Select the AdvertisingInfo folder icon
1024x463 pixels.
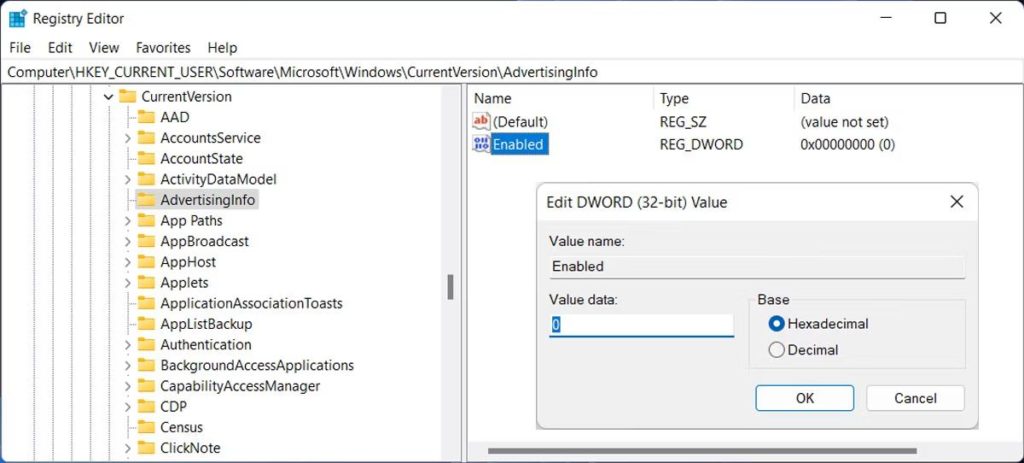click(x=146, y=200)
